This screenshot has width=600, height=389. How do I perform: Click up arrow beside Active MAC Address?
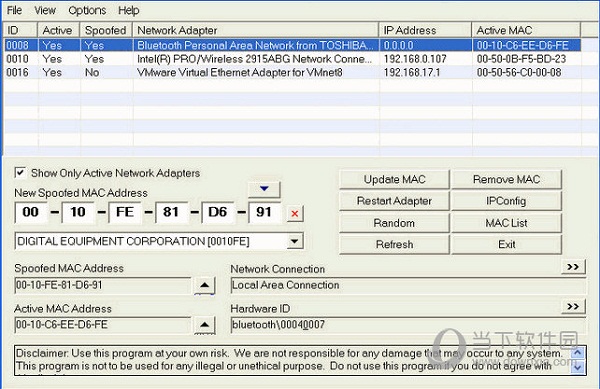click(x=205, y=325)
